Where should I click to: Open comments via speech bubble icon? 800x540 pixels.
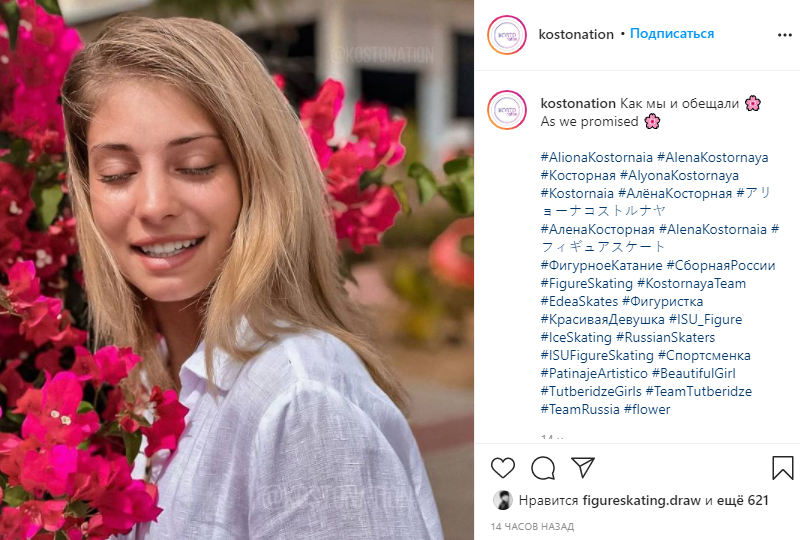coord(543,468)
